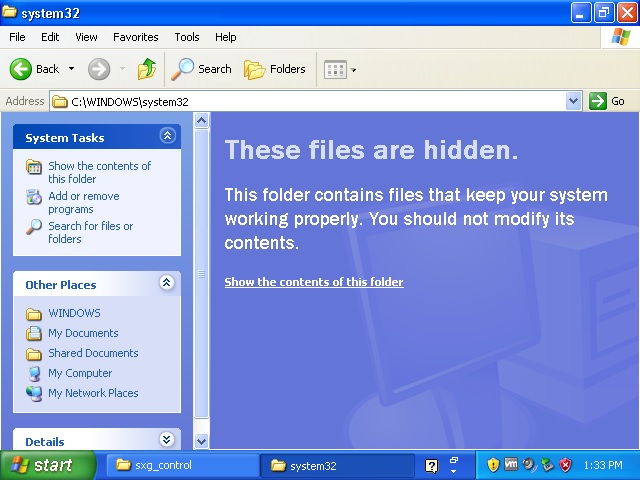Click the Shared Documents folder icon
The height and width of the screenshot is (480, 640).
click(34, 354)
